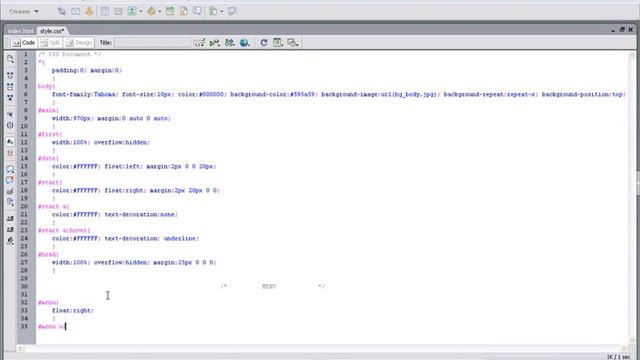The width and height of the screenshot is (640, 360).
Task: Open the File Management menu icon
Action: tap(199, 42)
